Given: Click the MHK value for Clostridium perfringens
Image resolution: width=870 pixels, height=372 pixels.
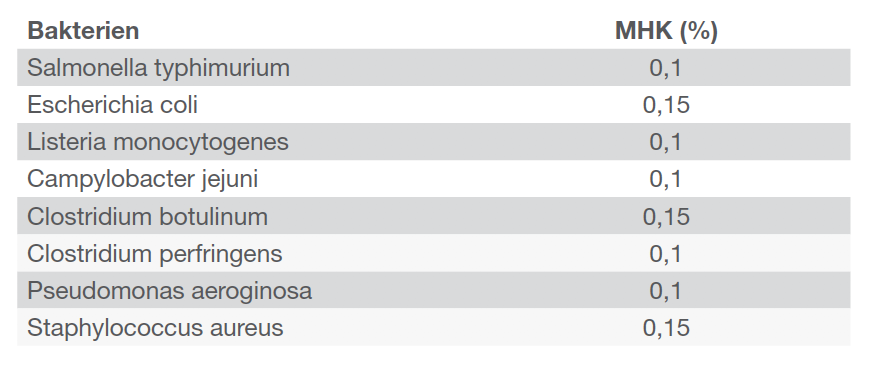Looking at the screenshot, I should coord(665,254).
